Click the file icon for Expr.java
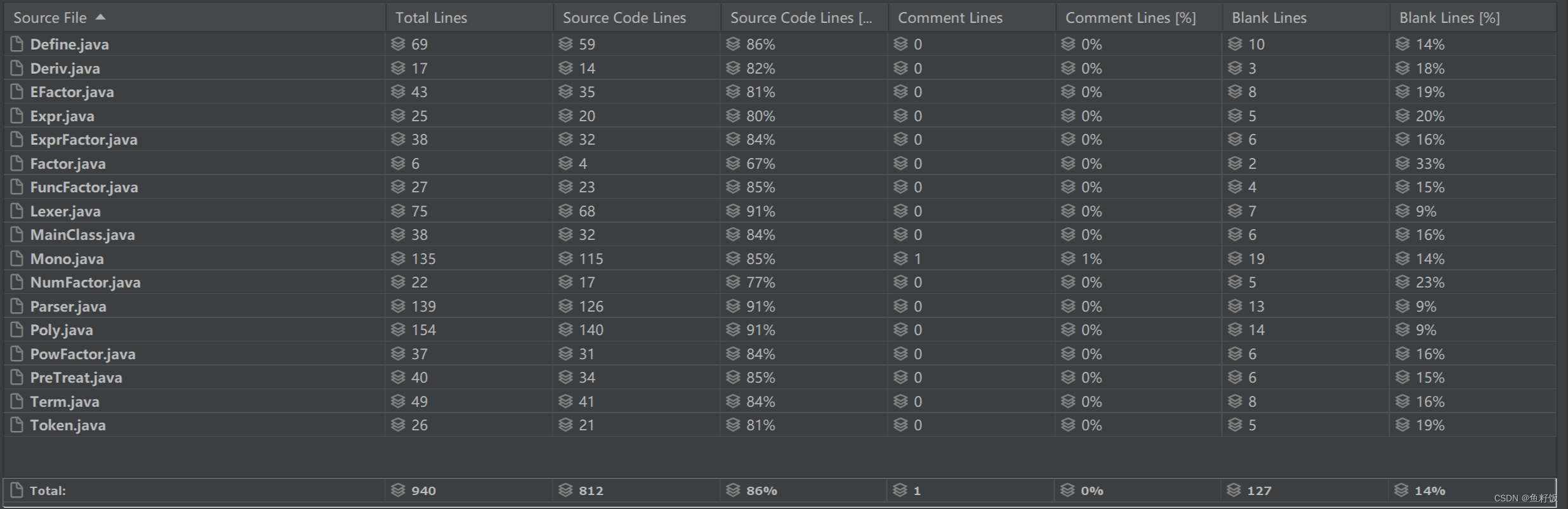The image size is (1568, 509). coord(16,116)
